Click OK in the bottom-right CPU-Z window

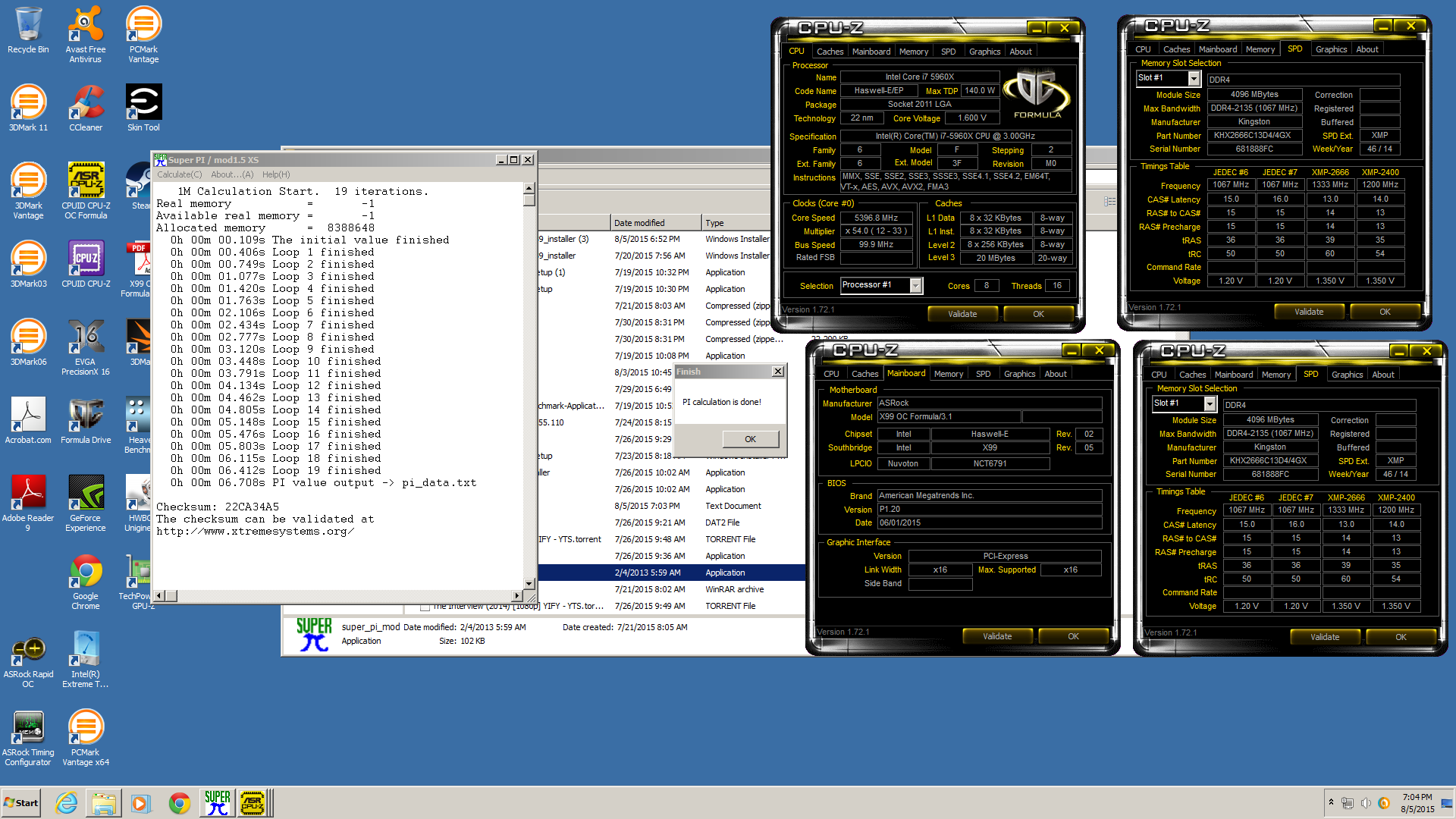click(1401, 637)
